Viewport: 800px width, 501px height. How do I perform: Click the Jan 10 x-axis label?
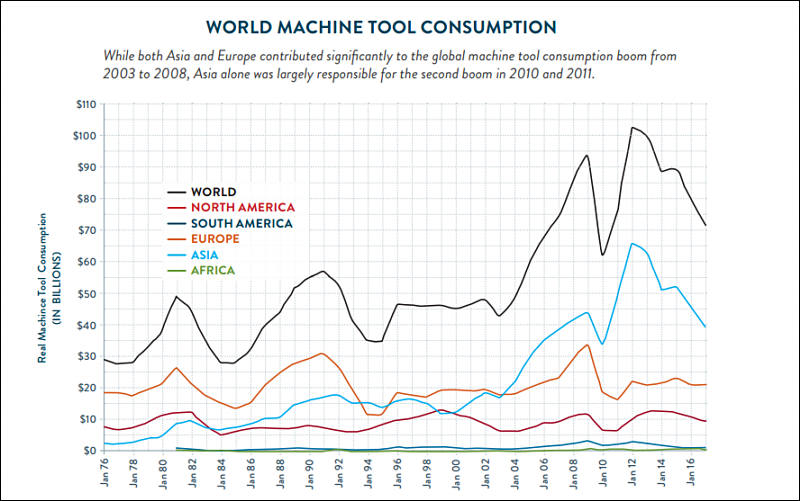coord(604,472)
